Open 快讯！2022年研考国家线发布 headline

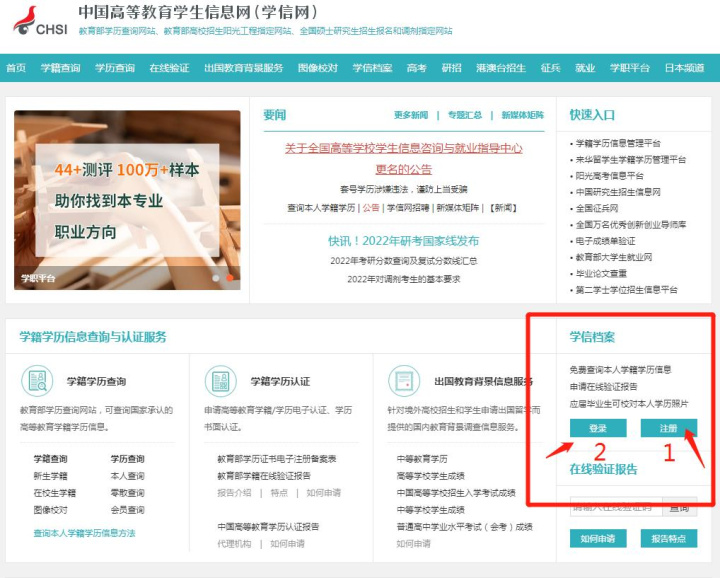pos(404,241)
